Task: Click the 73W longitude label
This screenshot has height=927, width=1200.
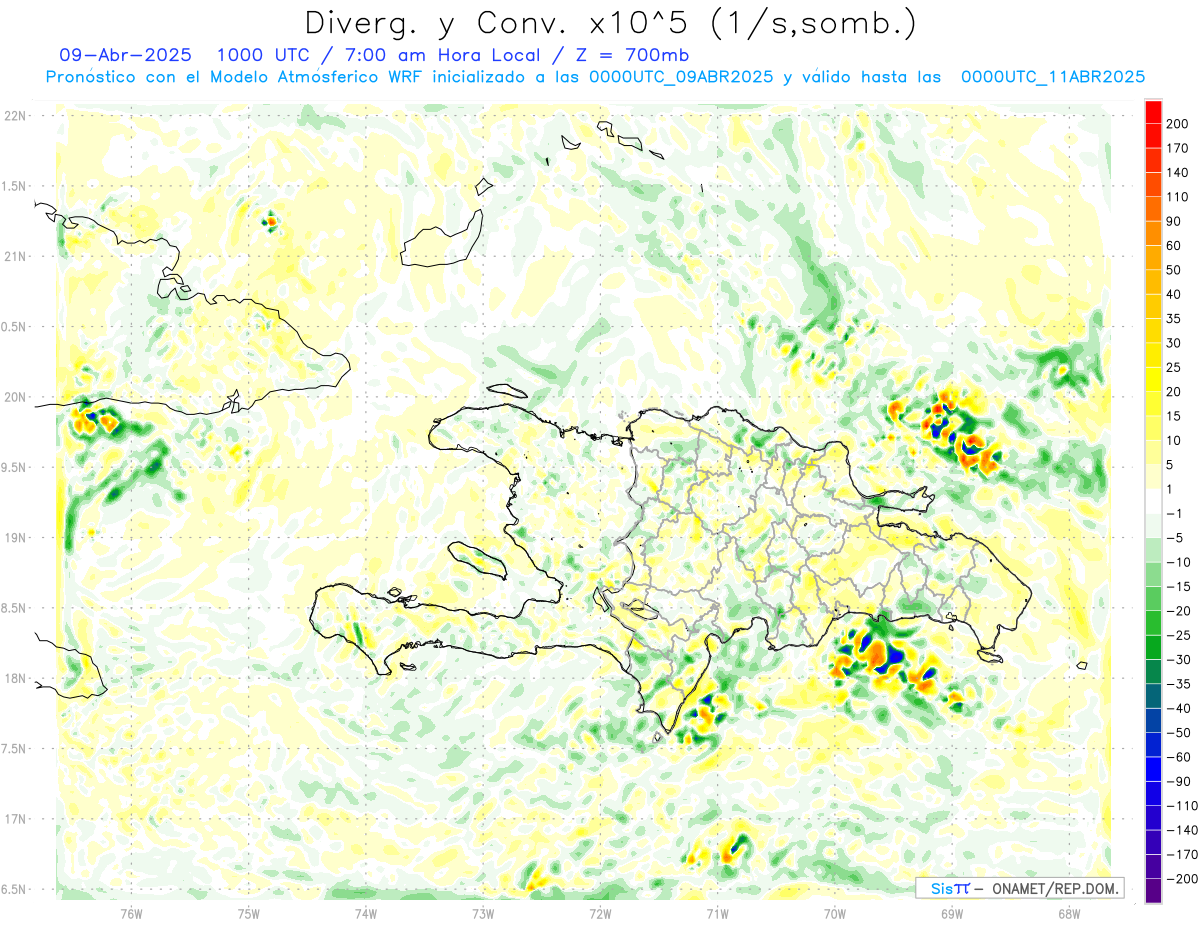Action: pyautogui.click(x=482, y=913)
